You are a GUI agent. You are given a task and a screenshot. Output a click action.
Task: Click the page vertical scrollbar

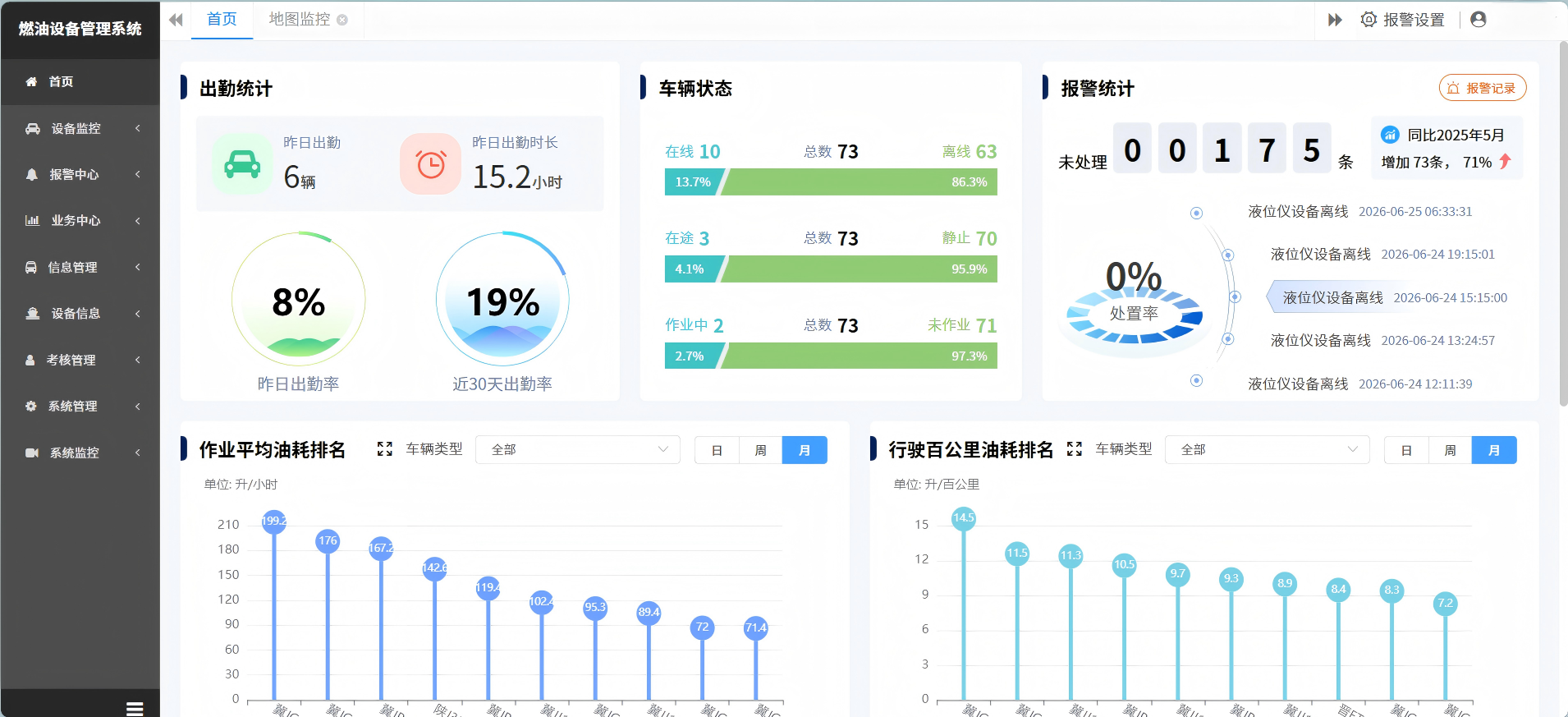(x=1562, y=223)
